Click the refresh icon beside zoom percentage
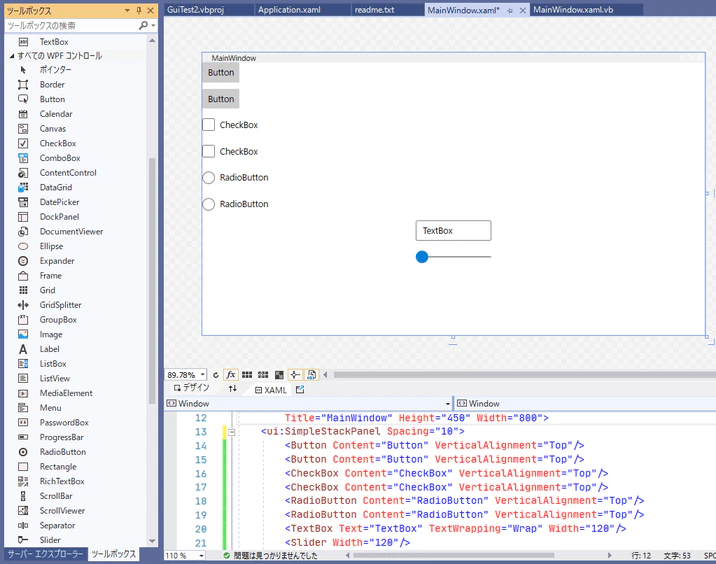 pos(216,375)
